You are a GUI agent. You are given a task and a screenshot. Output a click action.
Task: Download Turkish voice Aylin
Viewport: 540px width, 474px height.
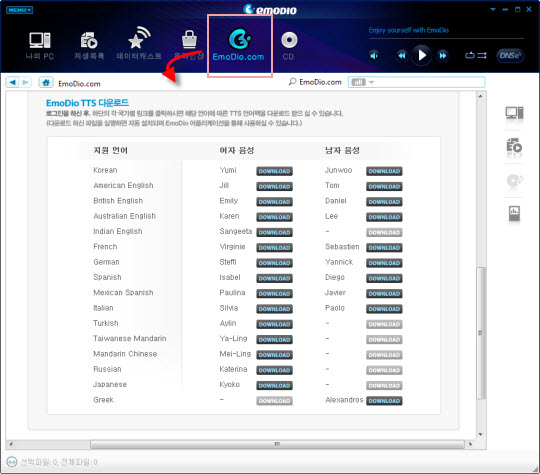pos(274,324)
